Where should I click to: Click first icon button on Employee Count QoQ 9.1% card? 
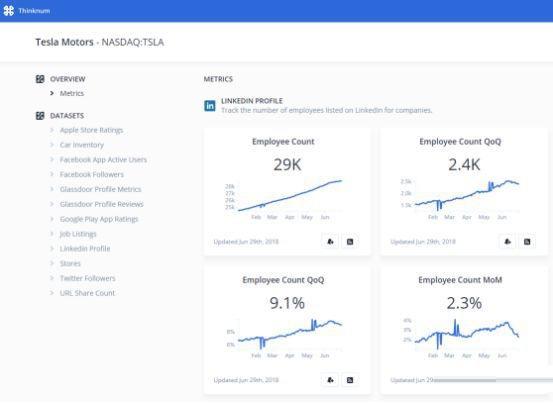[x=330, y=380]
